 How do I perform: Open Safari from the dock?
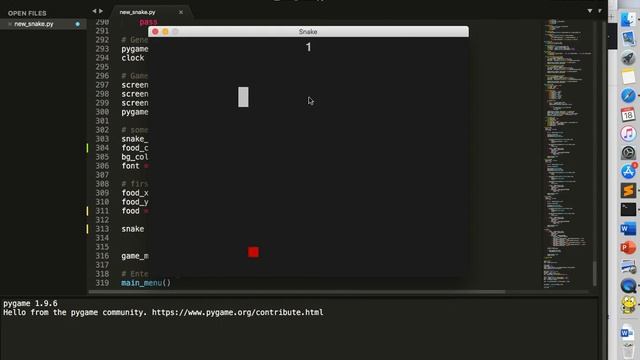[x=628, y=96]
